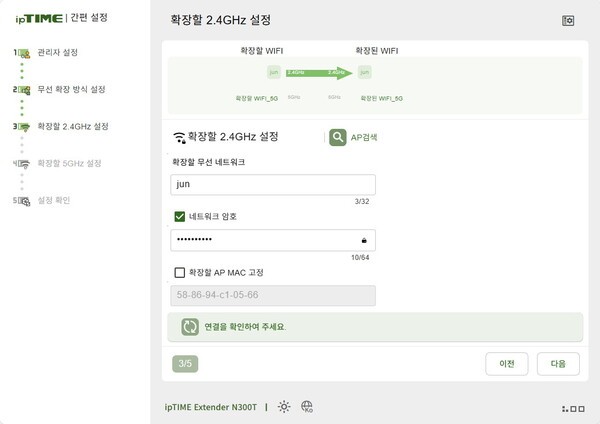Toggle the brightness theme sun icon
The width and height of the screenshot is (600, 424).
[284, 406]
